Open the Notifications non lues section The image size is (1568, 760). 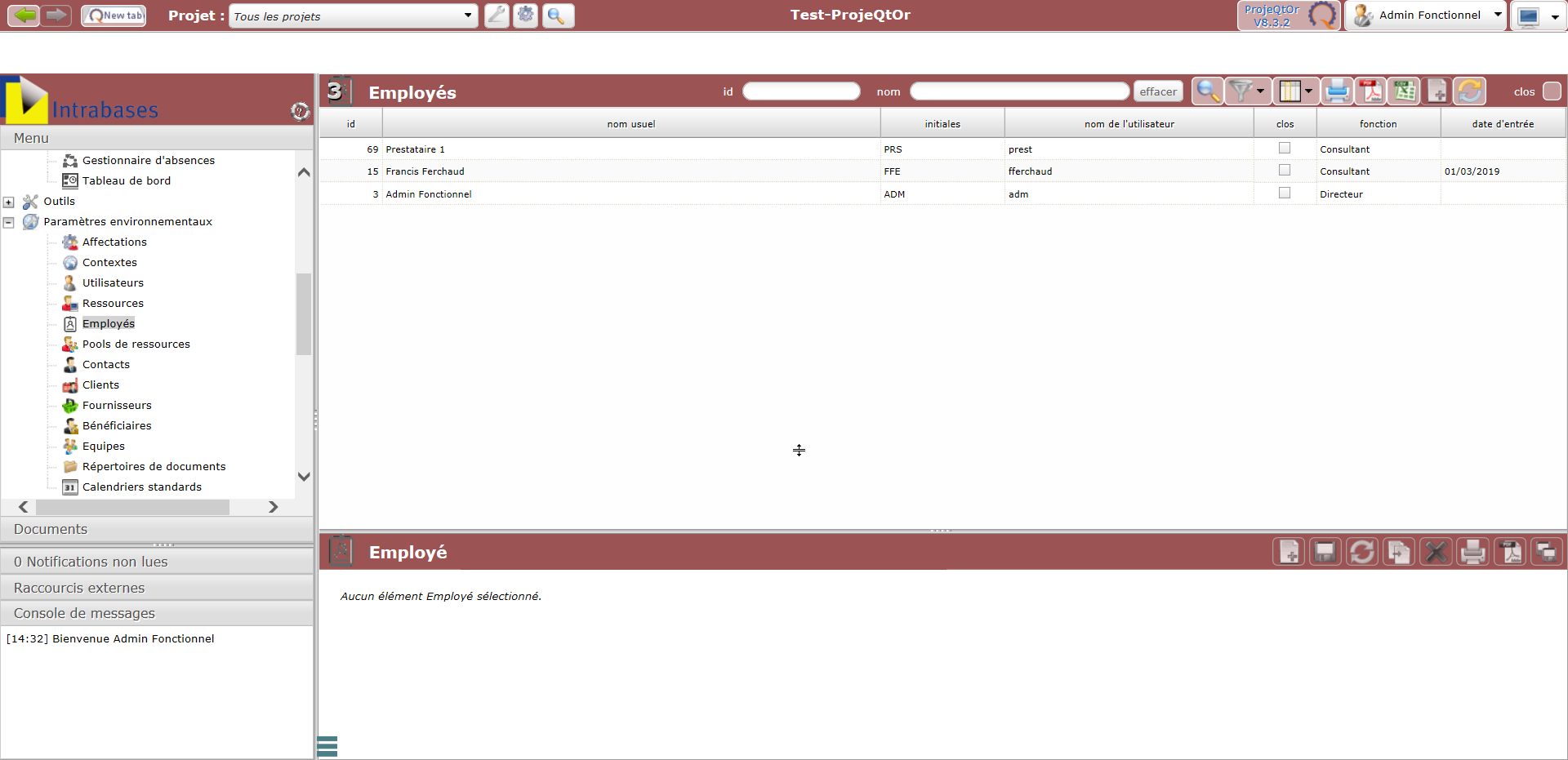point(157,562)
